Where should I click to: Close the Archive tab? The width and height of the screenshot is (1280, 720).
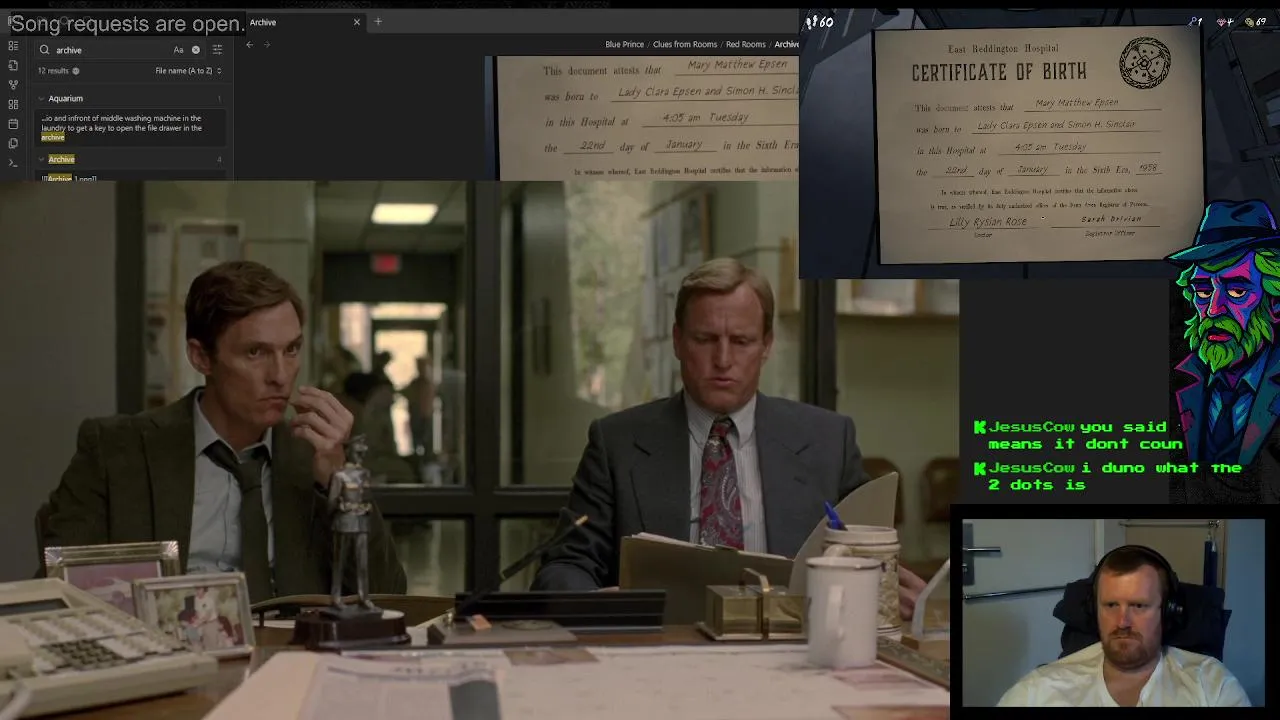click(357, 22)
